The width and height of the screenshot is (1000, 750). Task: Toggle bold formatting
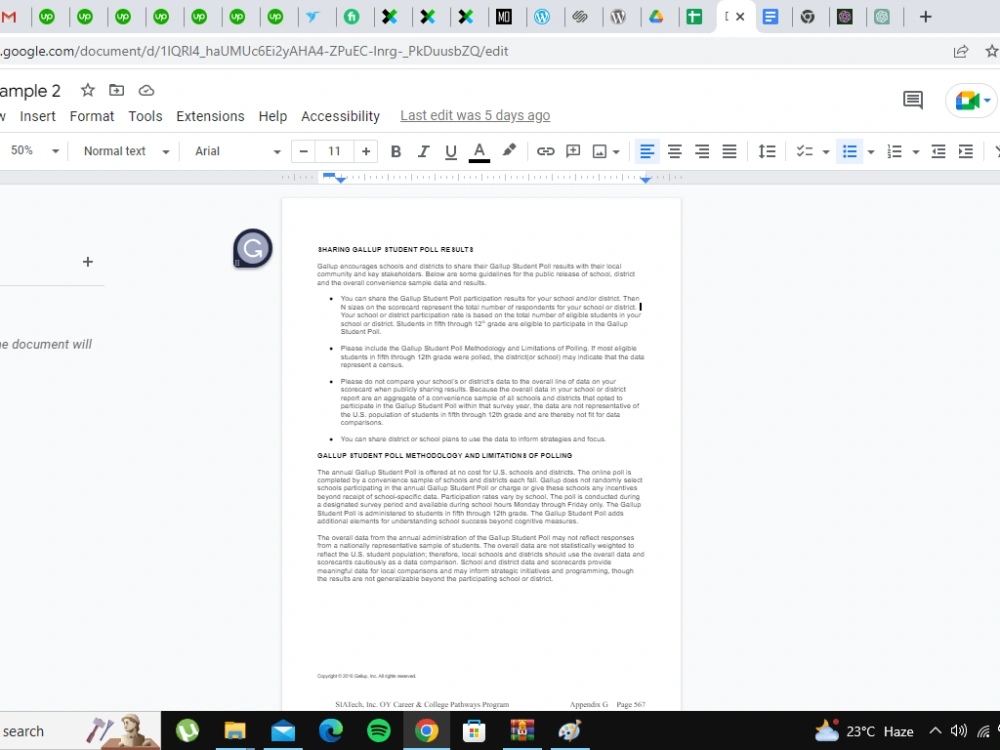click(x=395, y=151)
